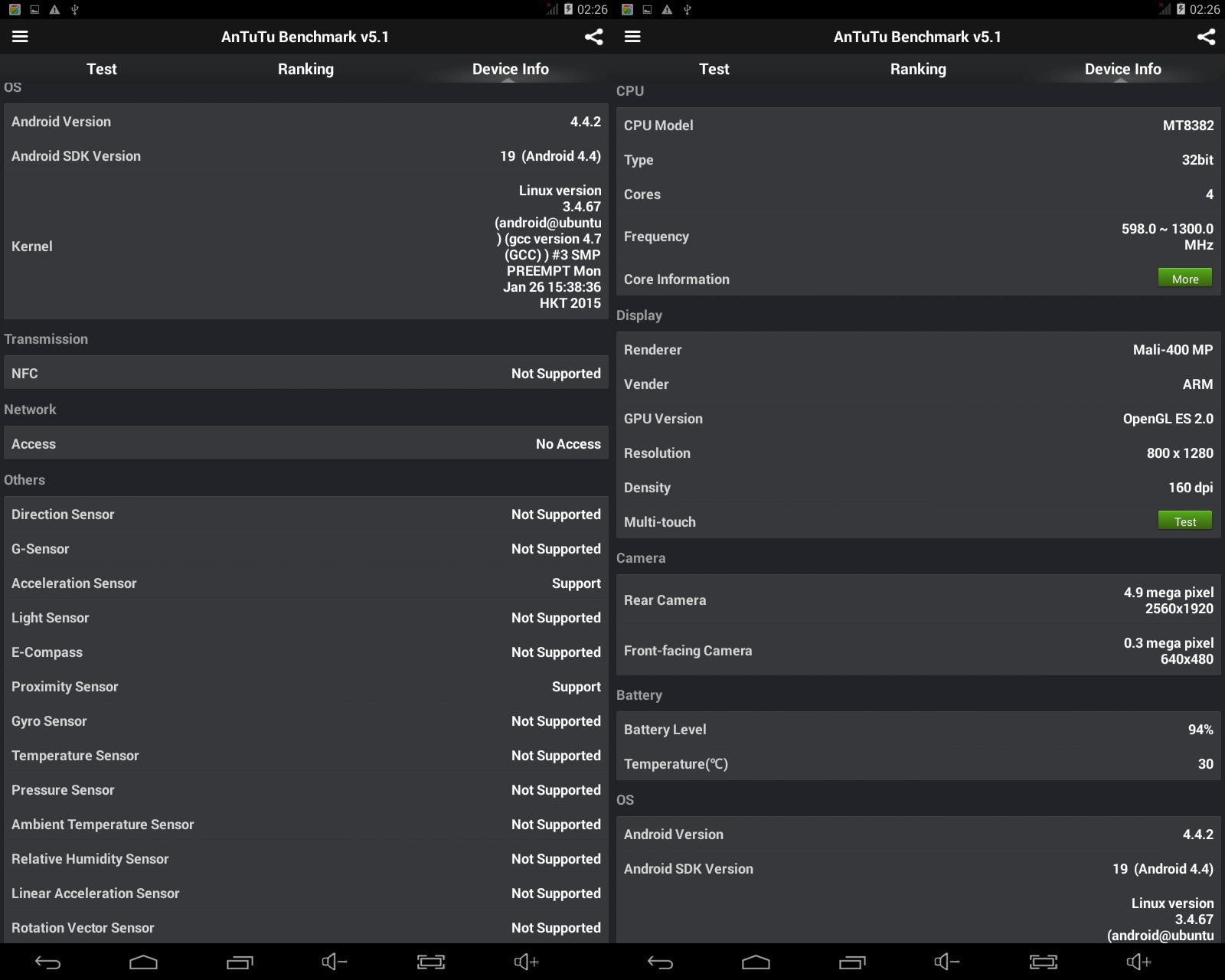
Task: Select the Gyro Sensor row
Action: 305,720
